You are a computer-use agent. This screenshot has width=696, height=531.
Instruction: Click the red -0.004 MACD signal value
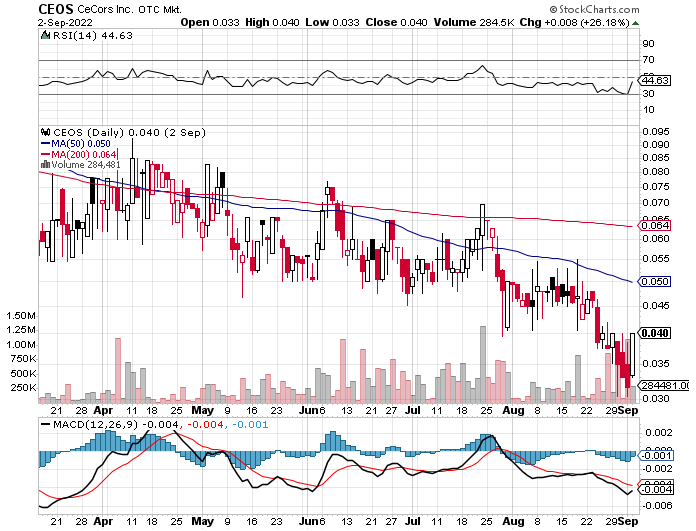point(205,424)
